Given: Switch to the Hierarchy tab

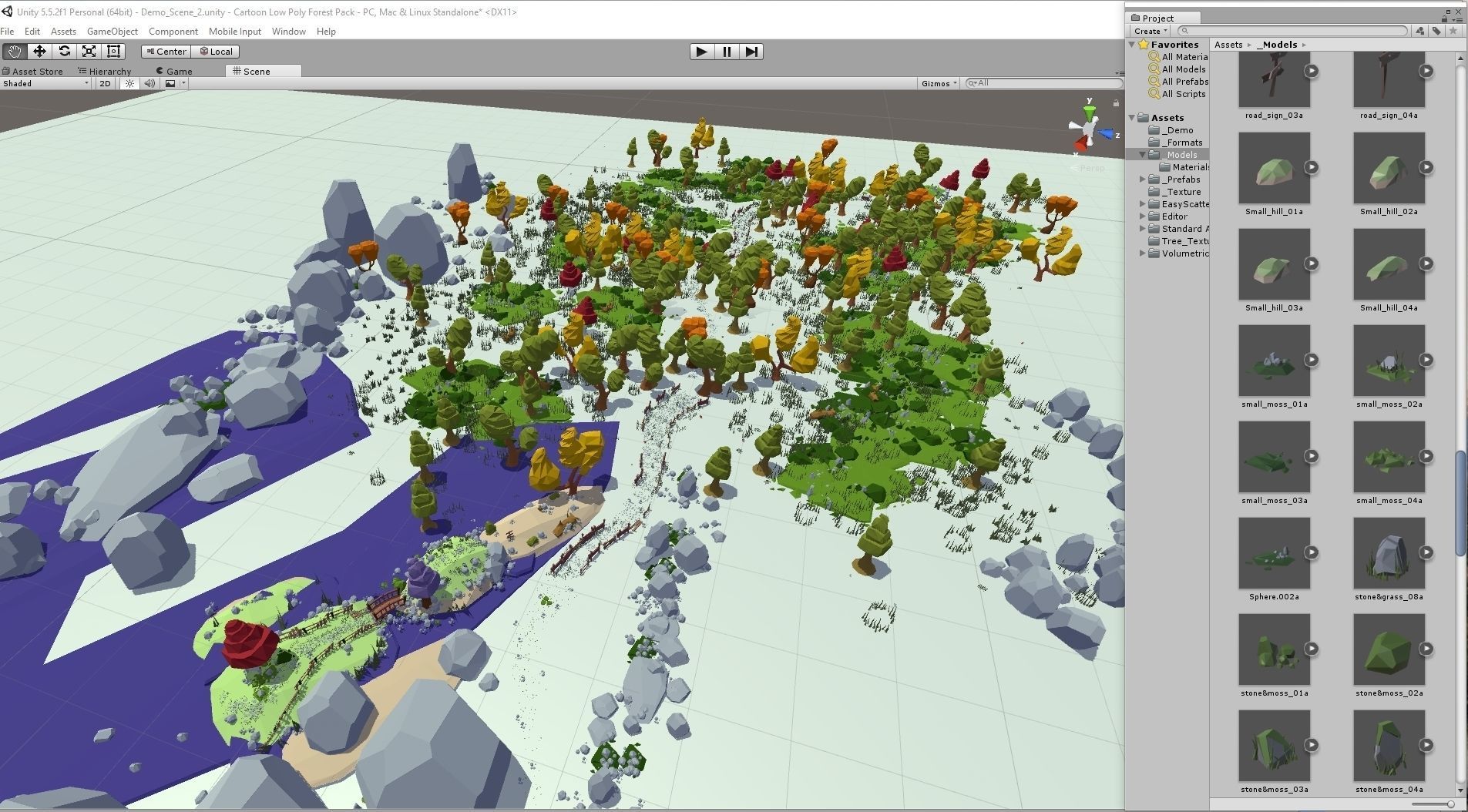Looking at the screenshot, I should (x=105, y=71).
